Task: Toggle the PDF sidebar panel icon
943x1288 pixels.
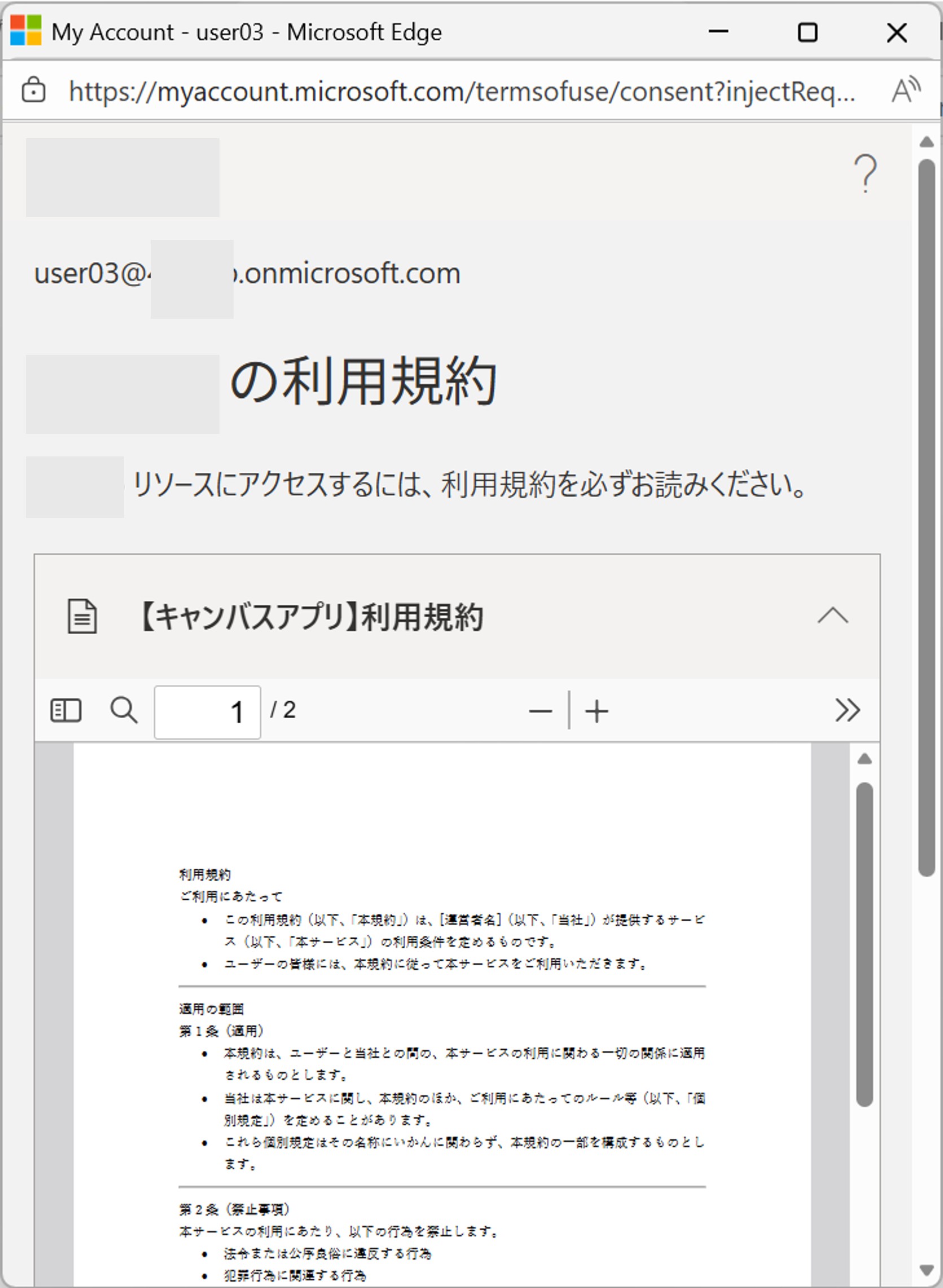Action: [65, 710]
